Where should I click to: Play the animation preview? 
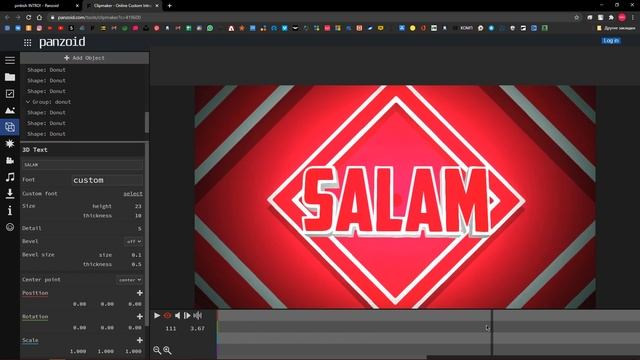(157, 316)
